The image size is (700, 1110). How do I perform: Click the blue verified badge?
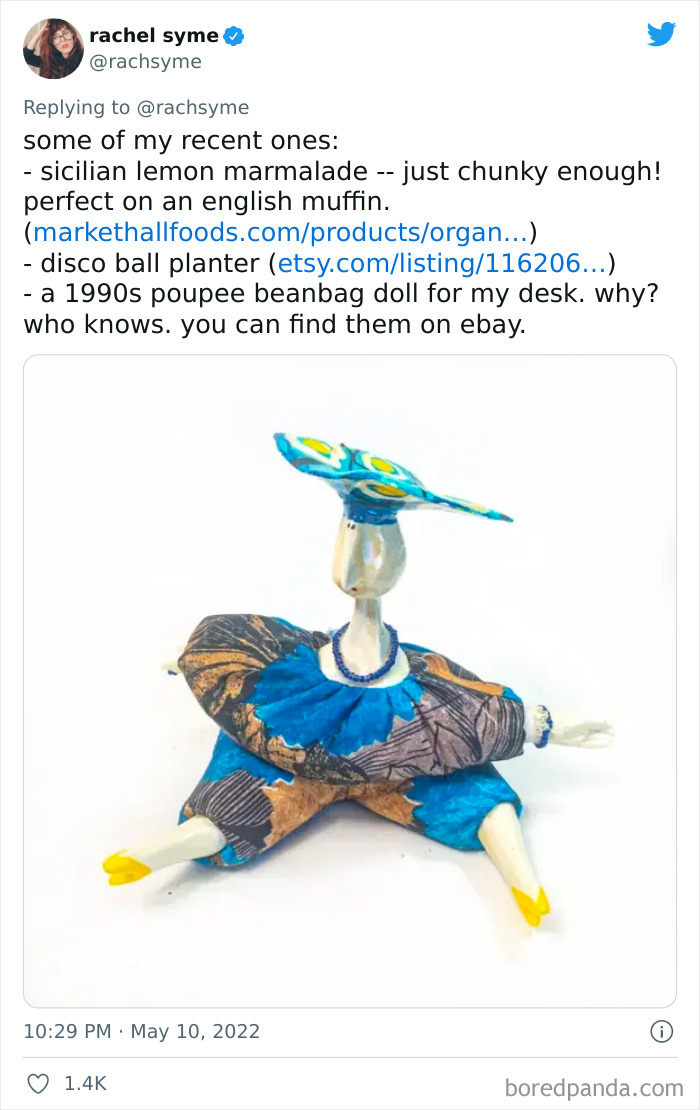click(234, 35)
